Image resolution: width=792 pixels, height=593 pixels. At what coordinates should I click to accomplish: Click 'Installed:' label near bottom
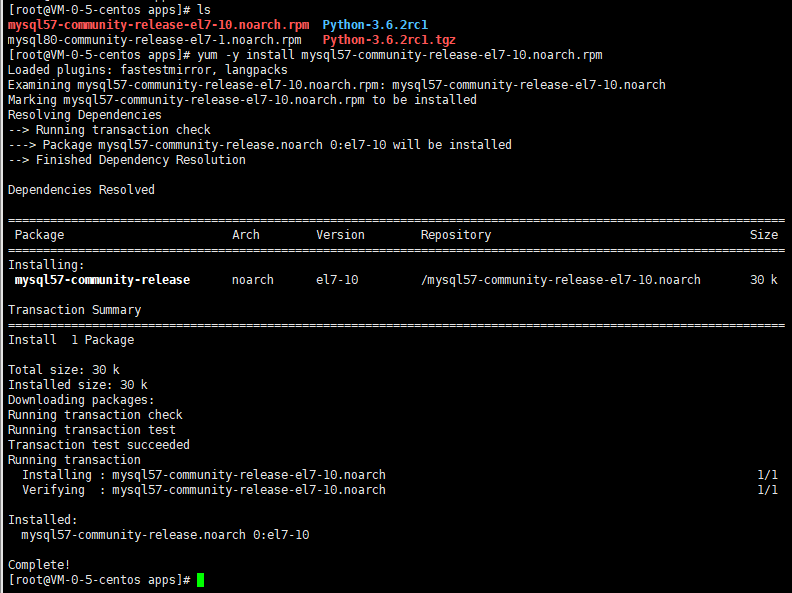[x=42, y=520]
